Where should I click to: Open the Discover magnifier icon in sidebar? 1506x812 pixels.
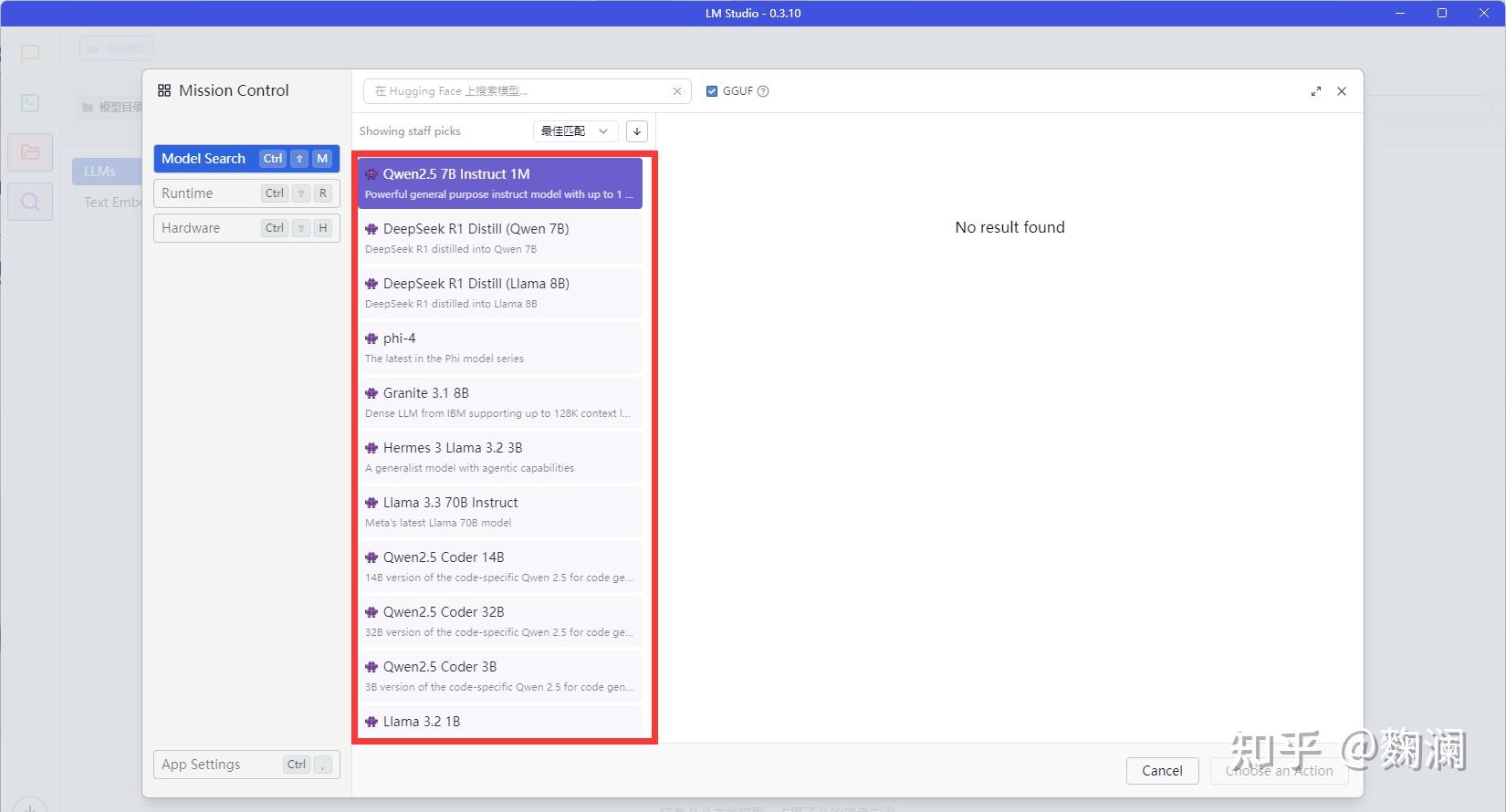tap(30, 202)
